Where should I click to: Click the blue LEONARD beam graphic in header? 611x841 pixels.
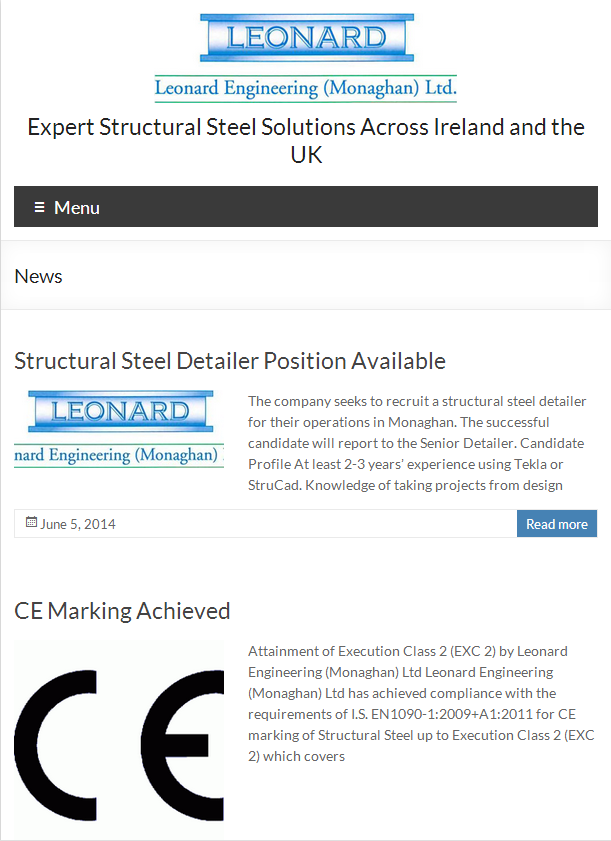pyautogui.click(x=307, y=38)
